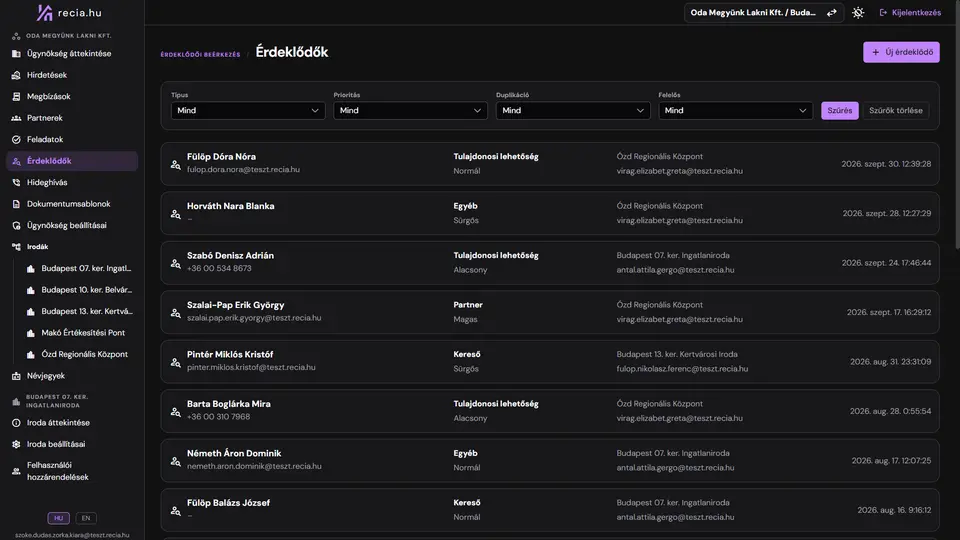The width and height of the screenshot is (960, 540).
Task: Select Budapest 07. ker. office in tree
Action: click(x=80, y=269)
